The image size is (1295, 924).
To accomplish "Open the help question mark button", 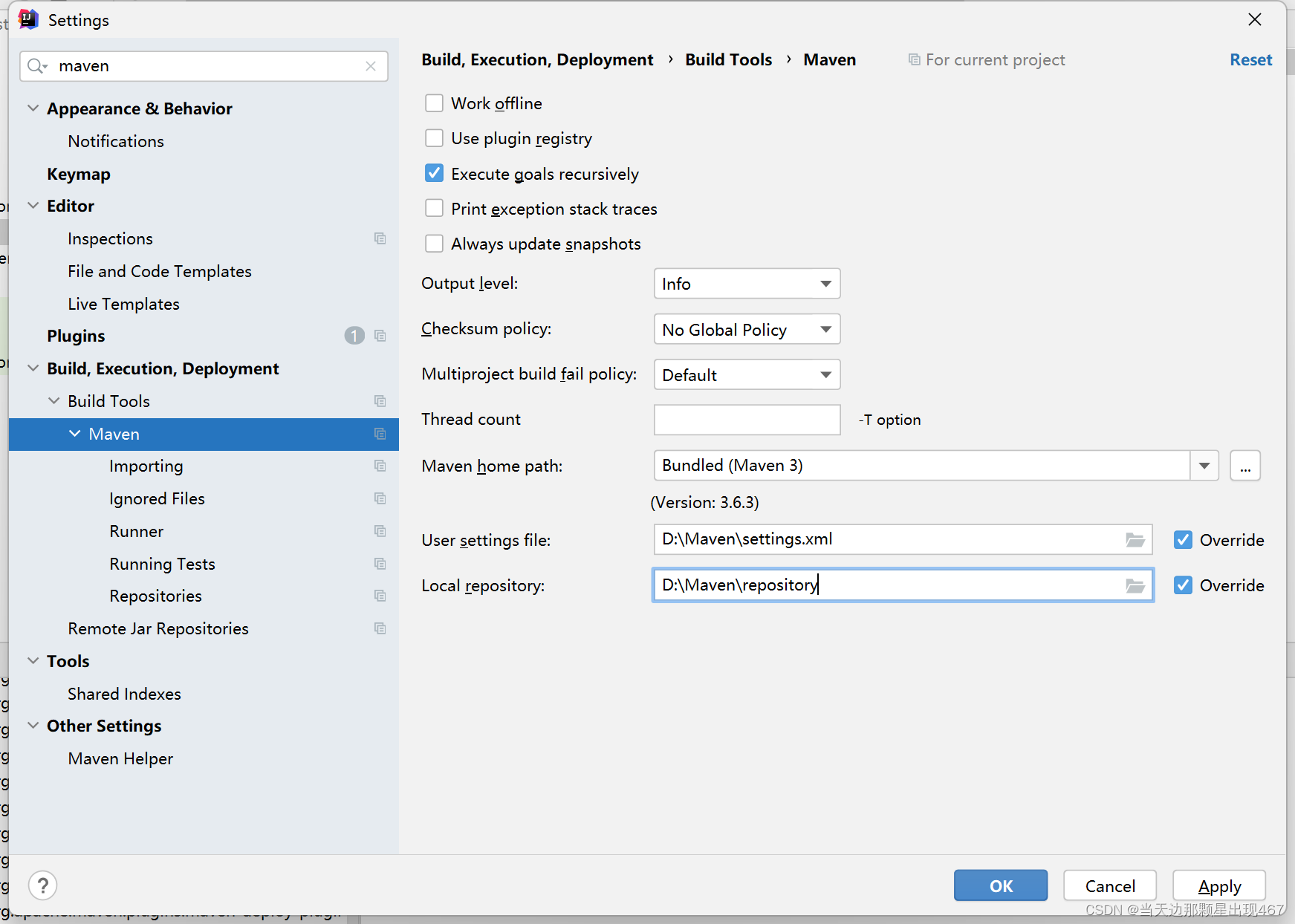I will [x=43, y=885].
